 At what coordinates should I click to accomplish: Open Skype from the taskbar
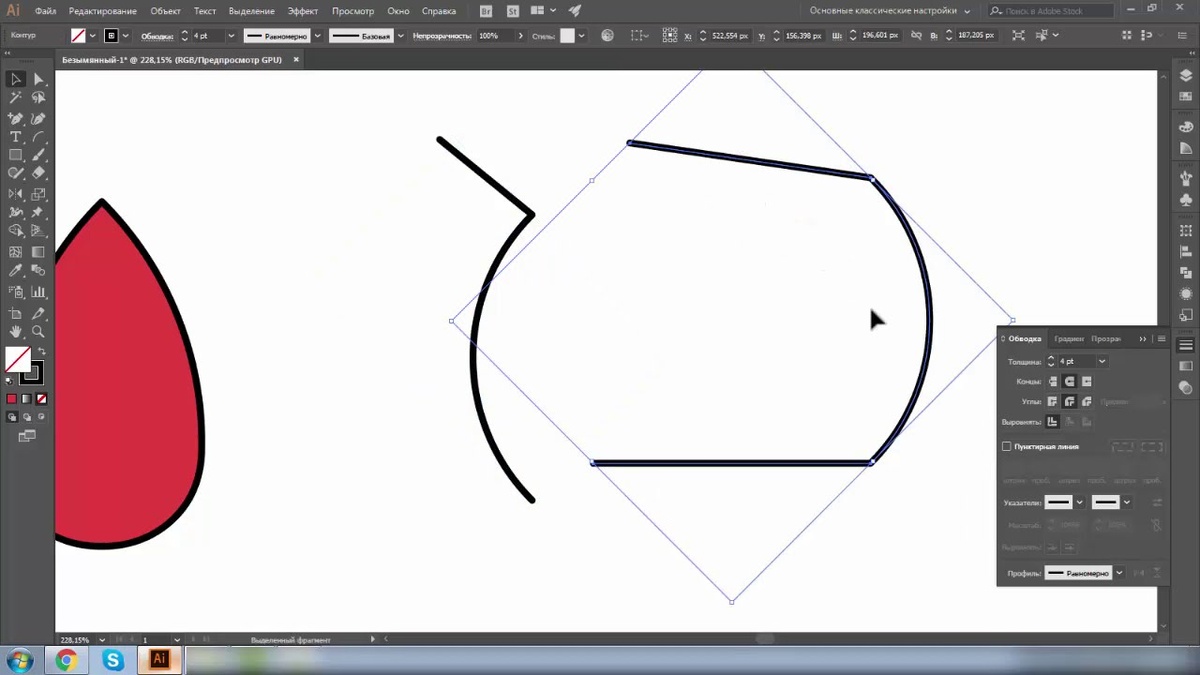112,660
